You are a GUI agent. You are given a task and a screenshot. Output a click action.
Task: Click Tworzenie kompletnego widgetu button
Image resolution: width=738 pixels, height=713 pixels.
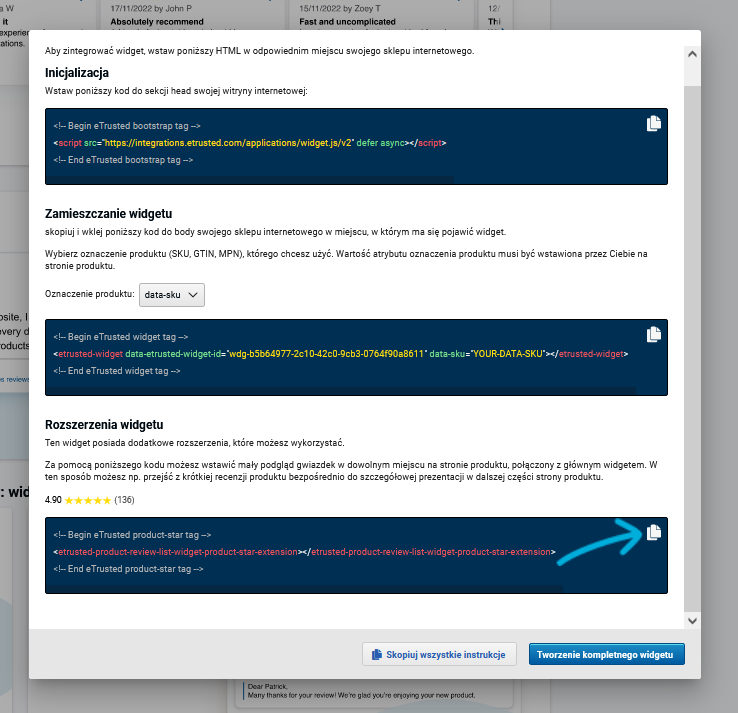click(x=607, y=654)
